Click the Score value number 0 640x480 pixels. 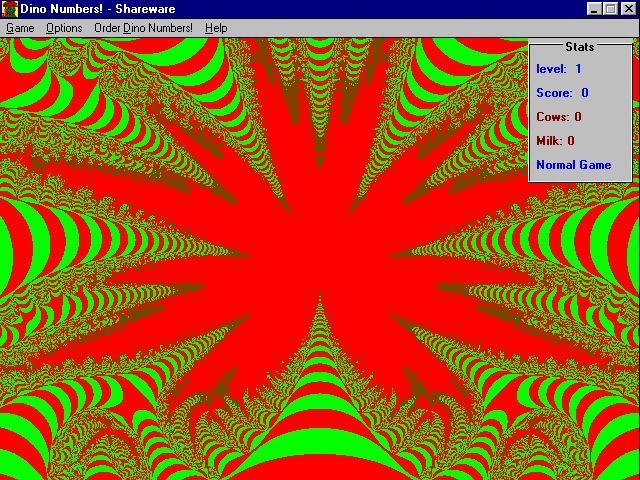pyautogui.click(x=585, y=93)
